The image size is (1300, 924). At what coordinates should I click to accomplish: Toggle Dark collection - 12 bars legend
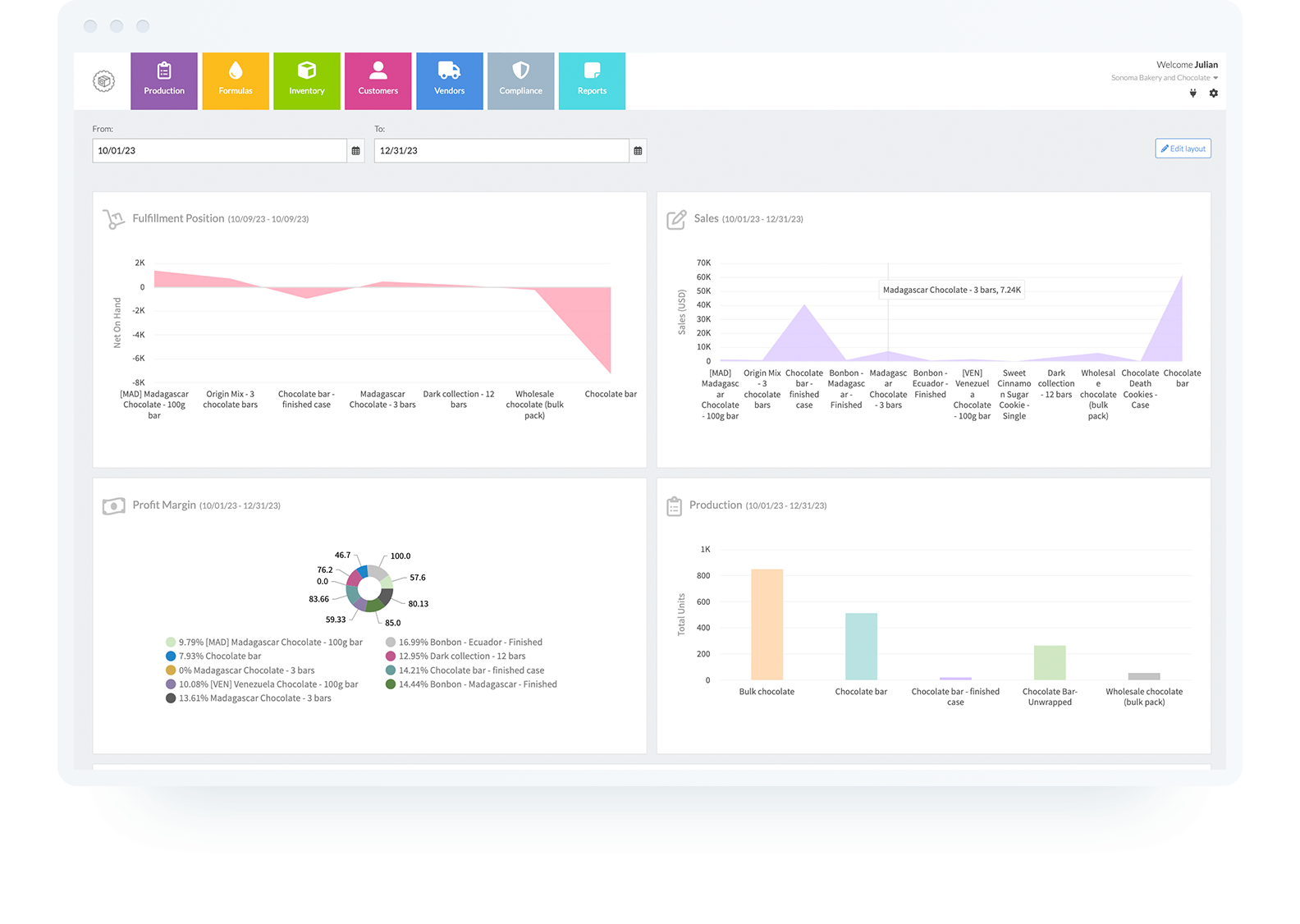(x=455, y=656)
